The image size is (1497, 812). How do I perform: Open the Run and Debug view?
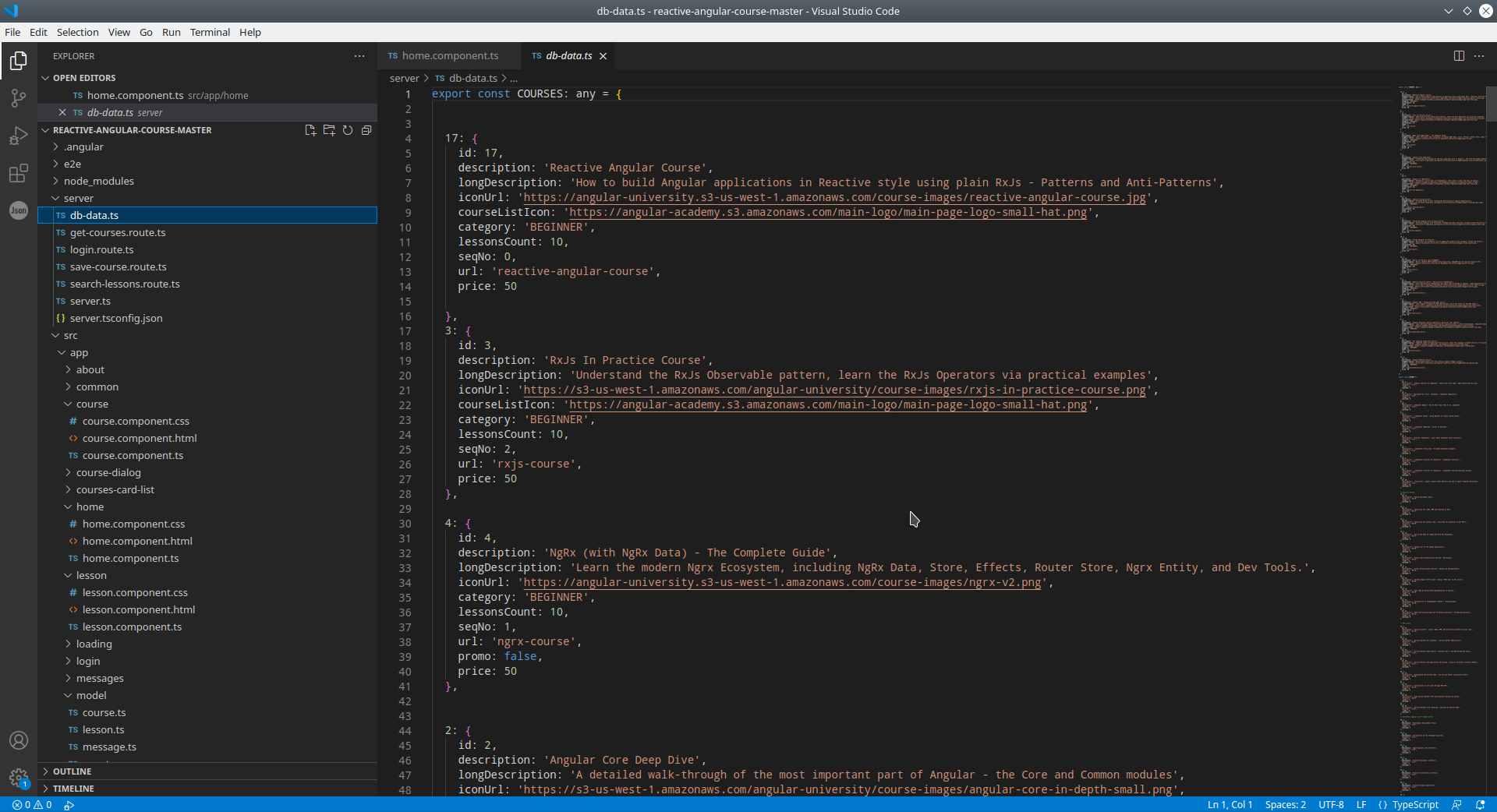point(19,136)
